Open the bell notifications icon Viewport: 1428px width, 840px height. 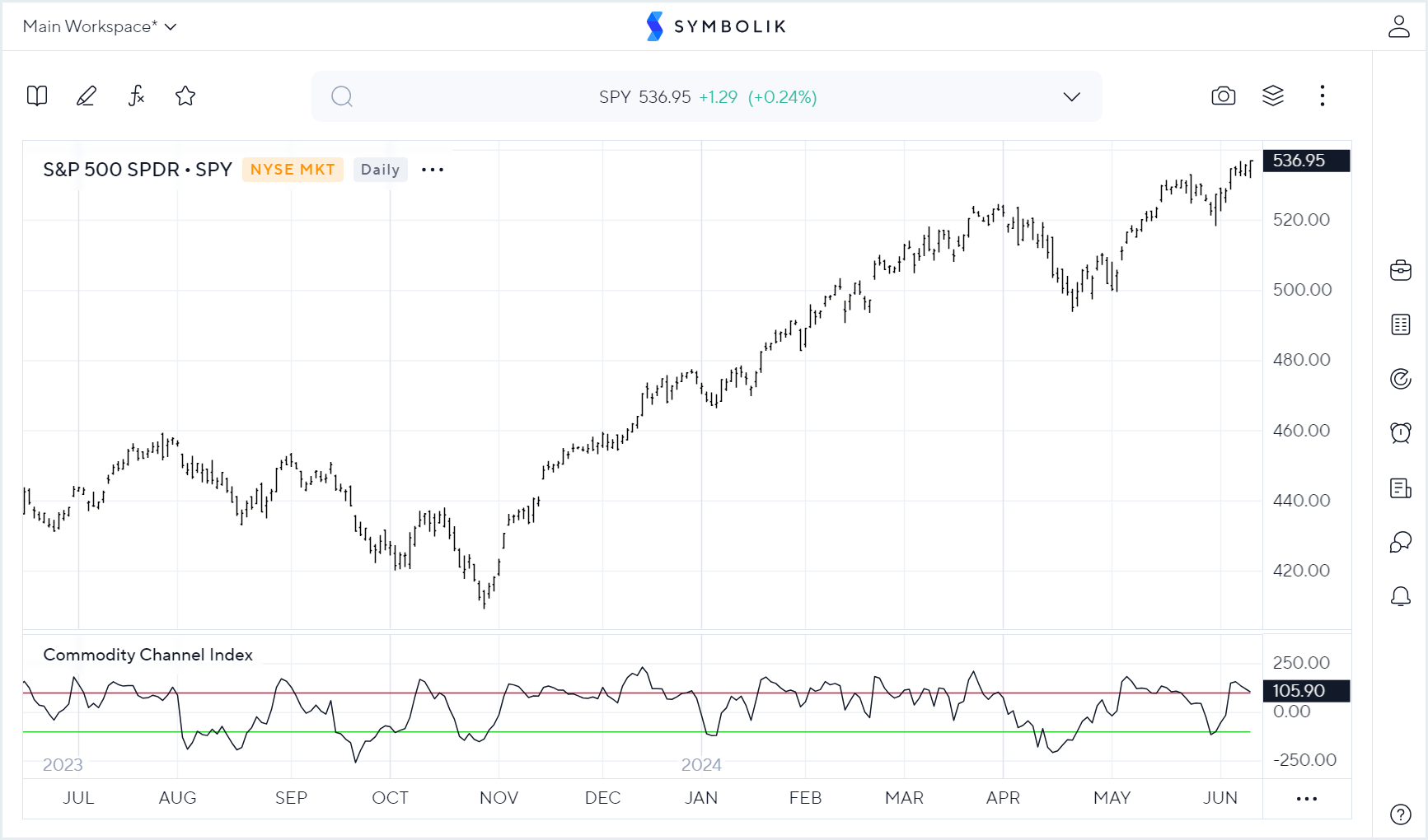click(x=1401, y=596)
